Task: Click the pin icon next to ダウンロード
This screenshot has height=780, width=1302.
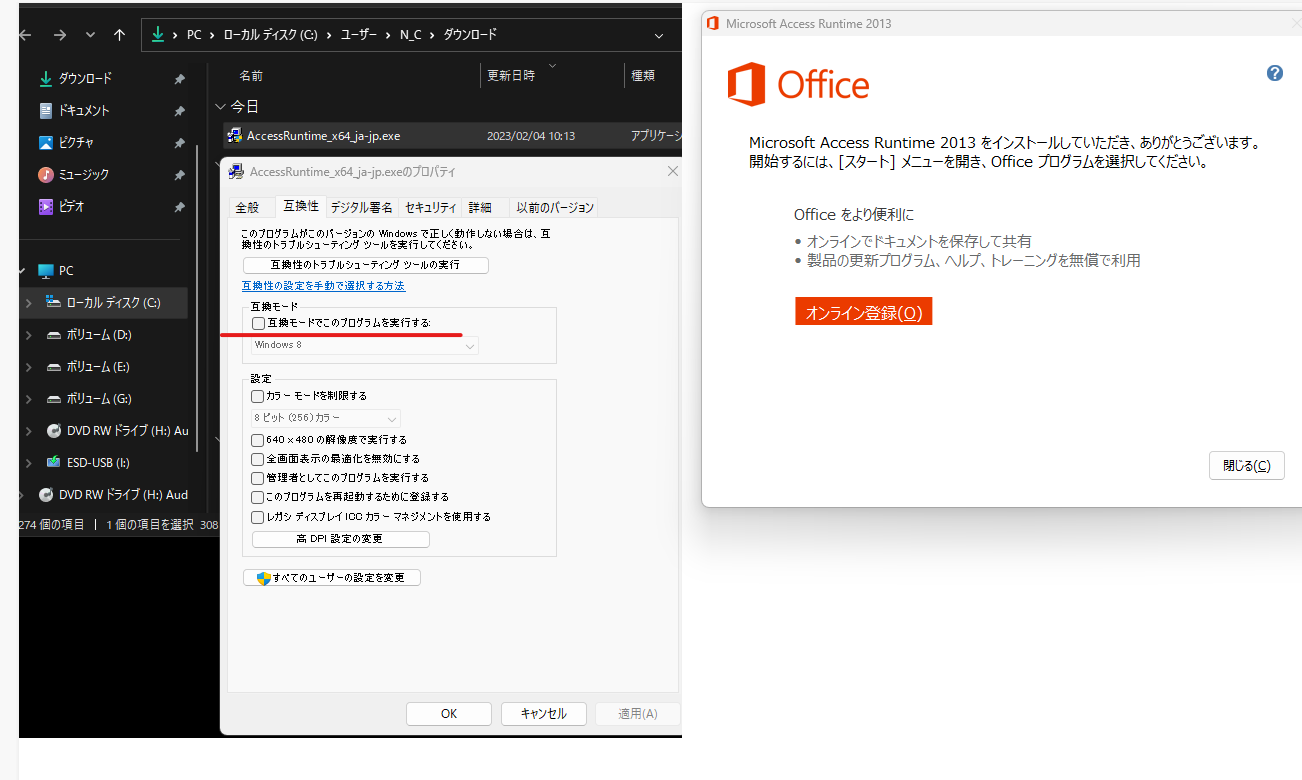Action: click(179, 79)
